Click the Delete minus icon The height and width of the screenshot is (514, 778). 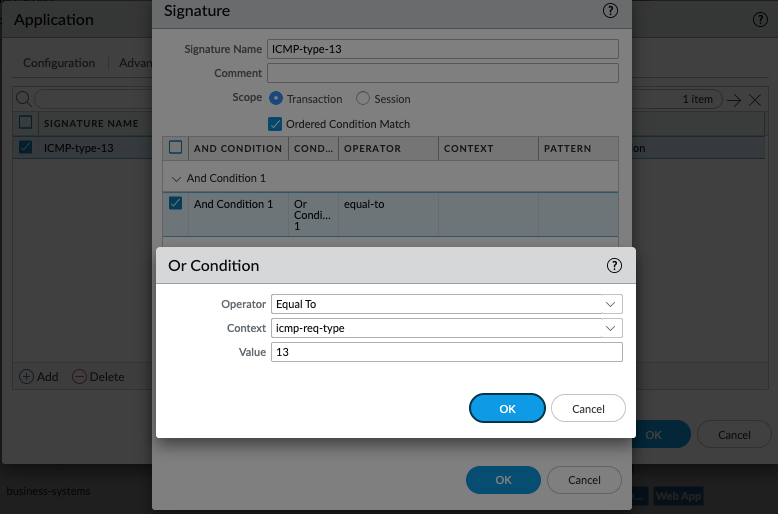point(80,377)
